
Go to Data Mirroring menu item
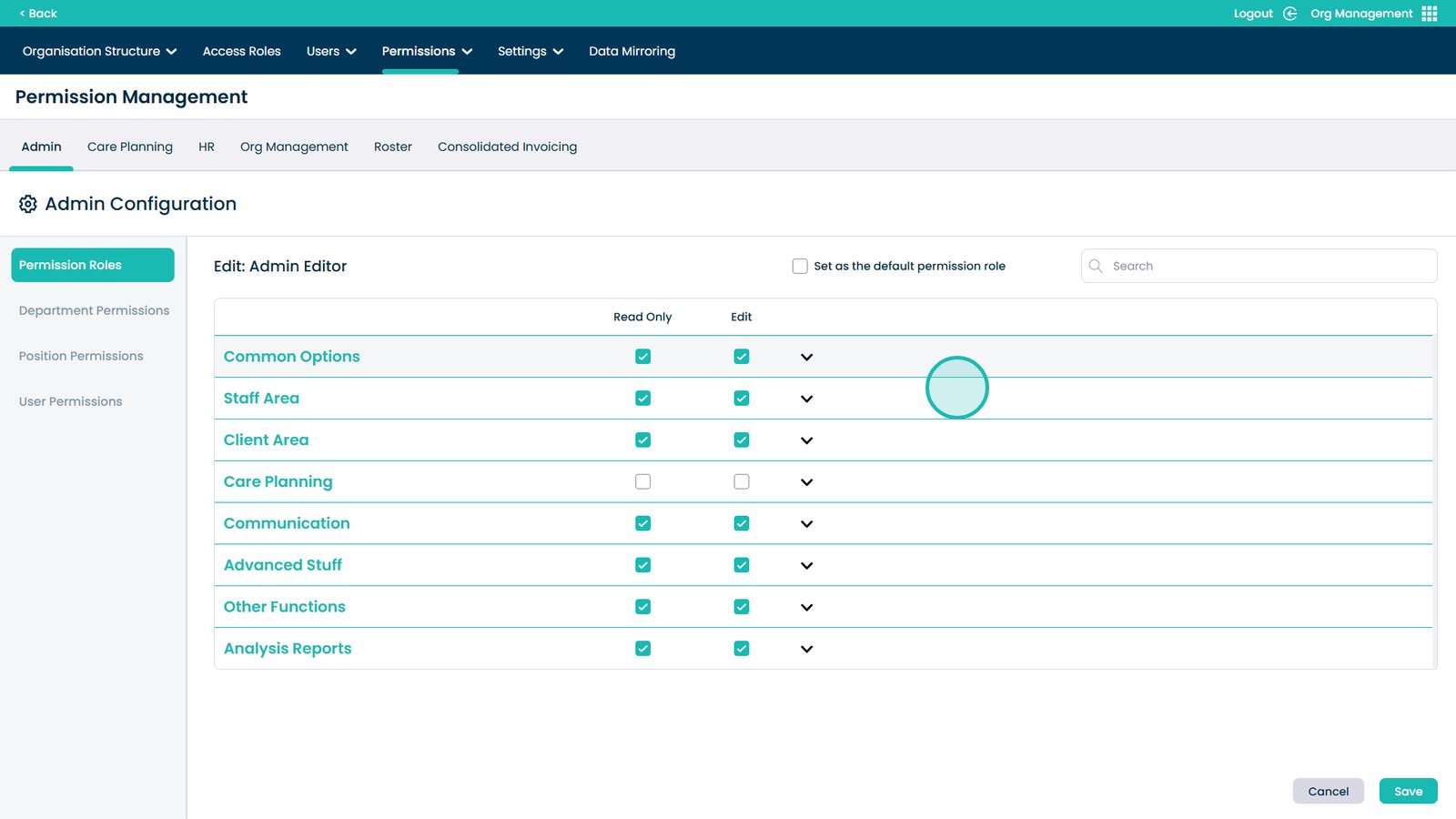pyautogui.click(x=632, y=51)
